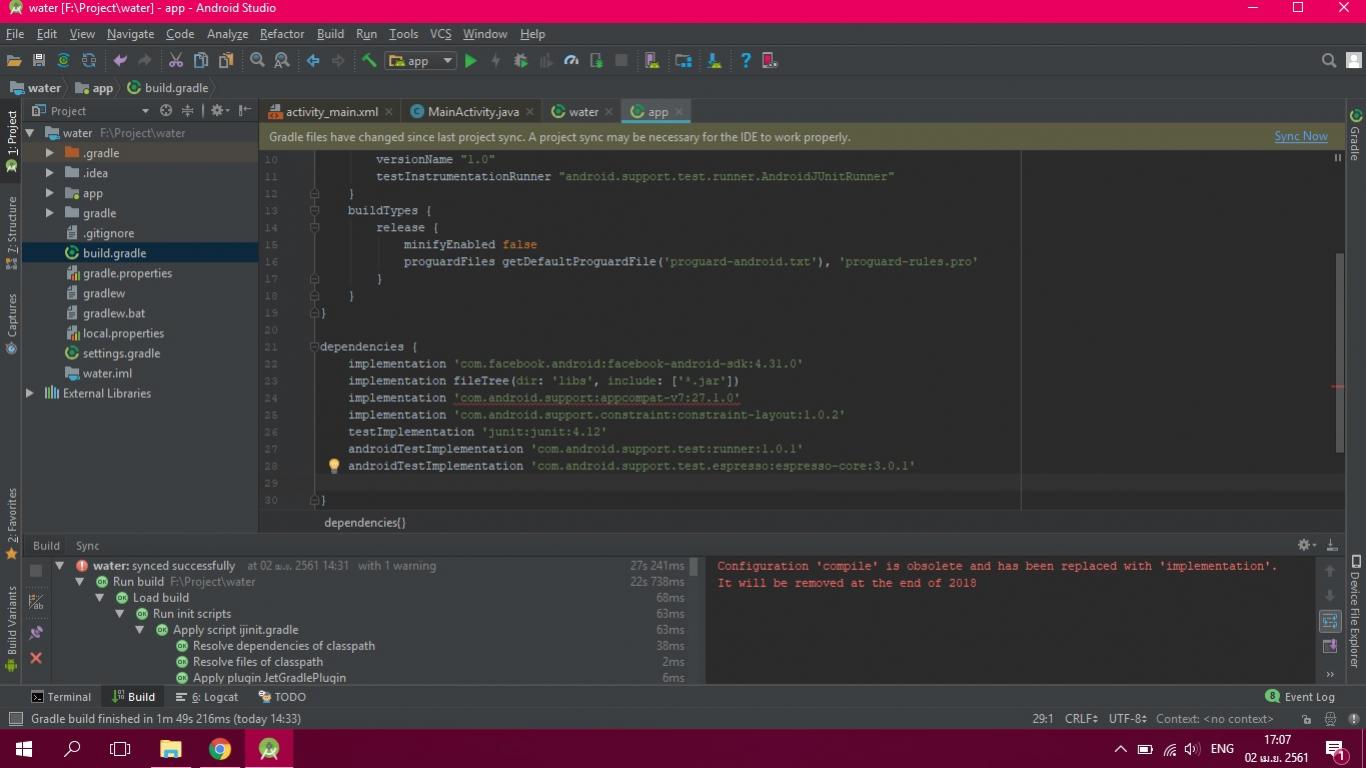Viewport: 1366px width, 768px height.
Task: Open the 6: Logcat tool window button
Action: [207, 697]
